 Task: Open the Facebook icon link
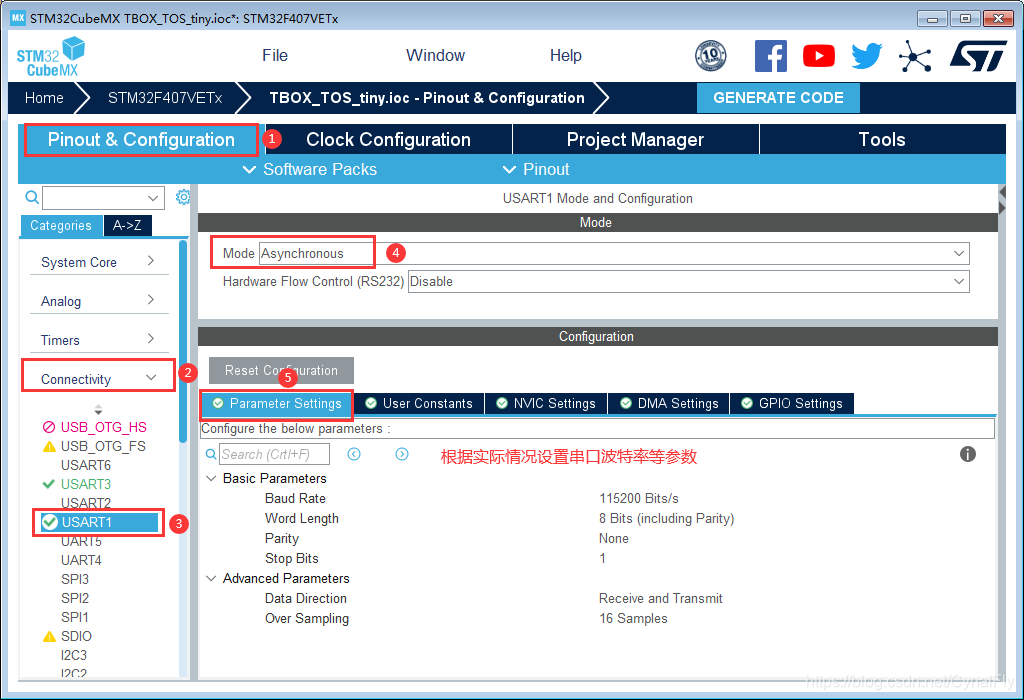(x=771, y=56)
